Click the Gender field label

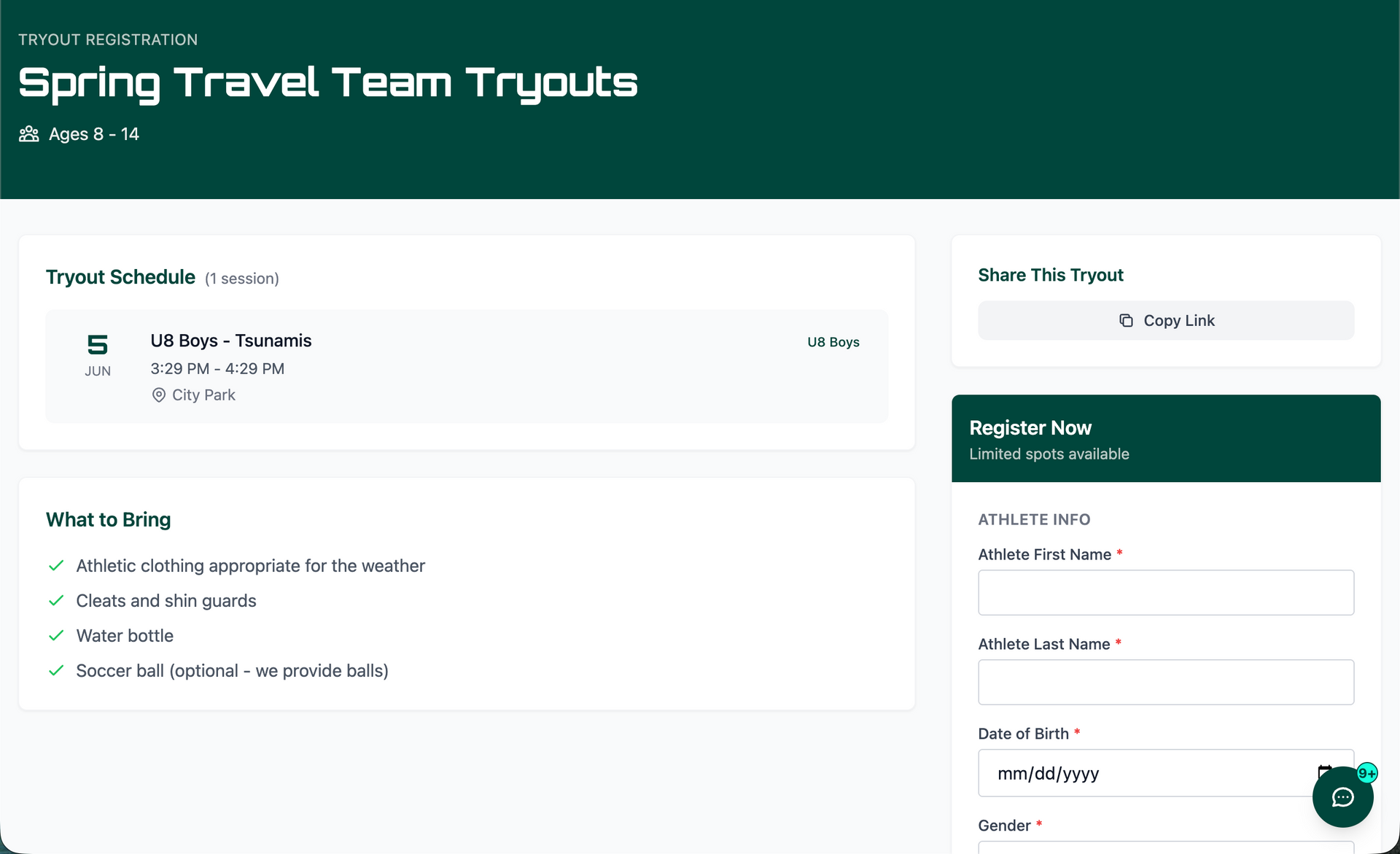[x=1004, y=826]
